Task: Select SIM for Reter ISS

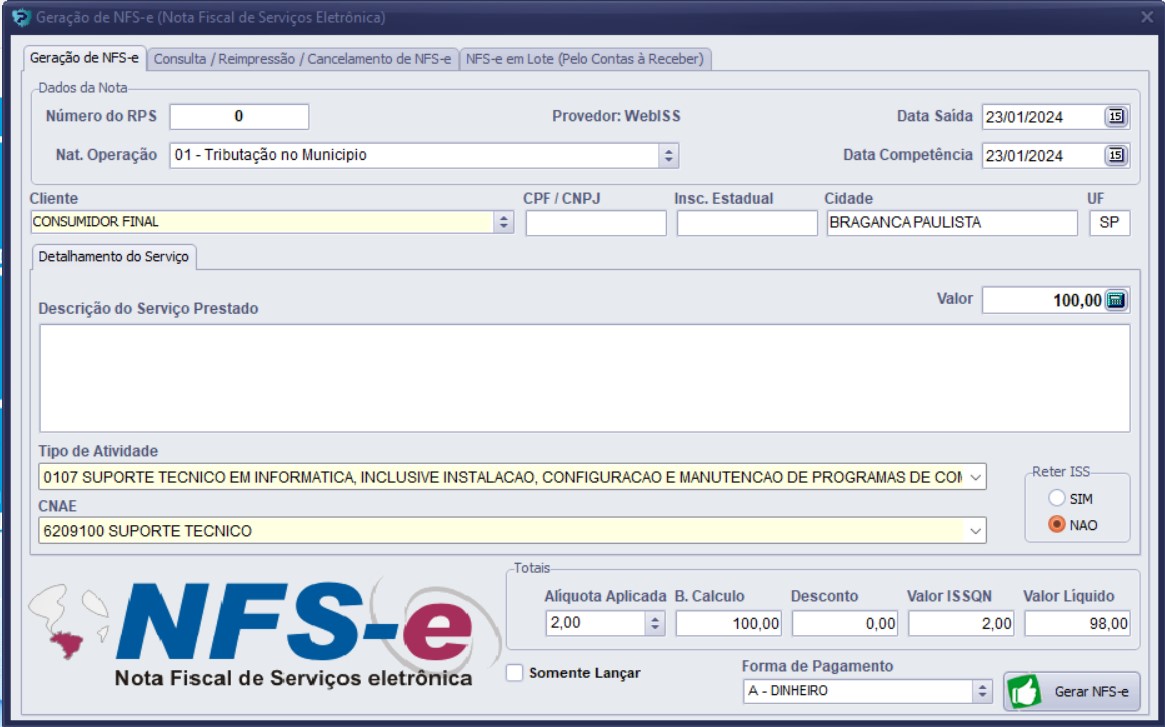Action: pos(1056,498)
